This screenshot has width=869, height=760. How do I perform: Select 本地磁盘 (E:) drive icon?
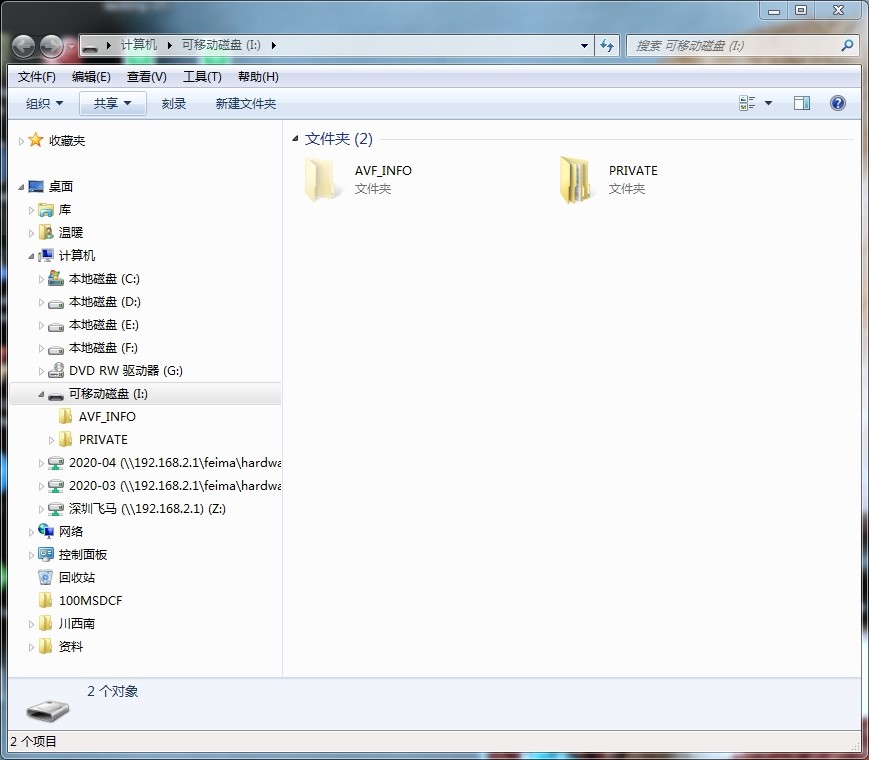(x=56, y=326)
